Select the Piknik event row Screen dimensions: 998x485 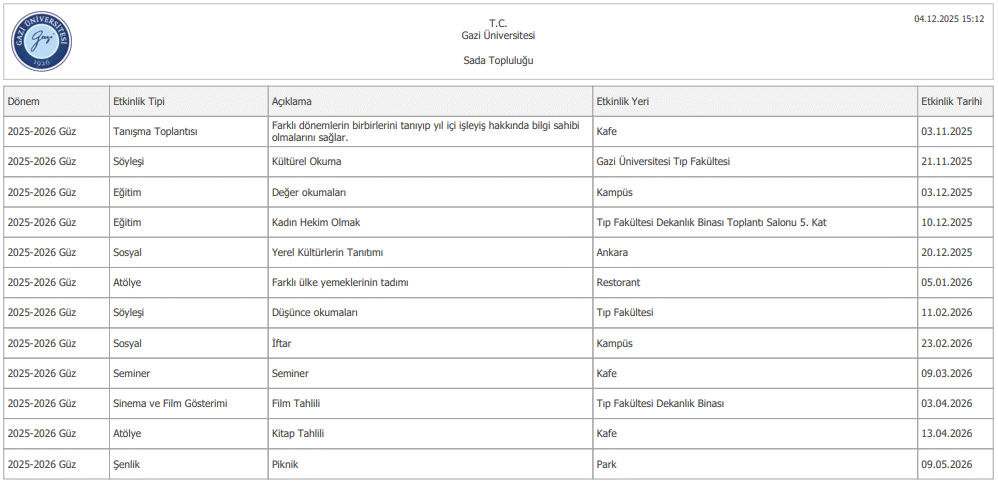point(285,465)
